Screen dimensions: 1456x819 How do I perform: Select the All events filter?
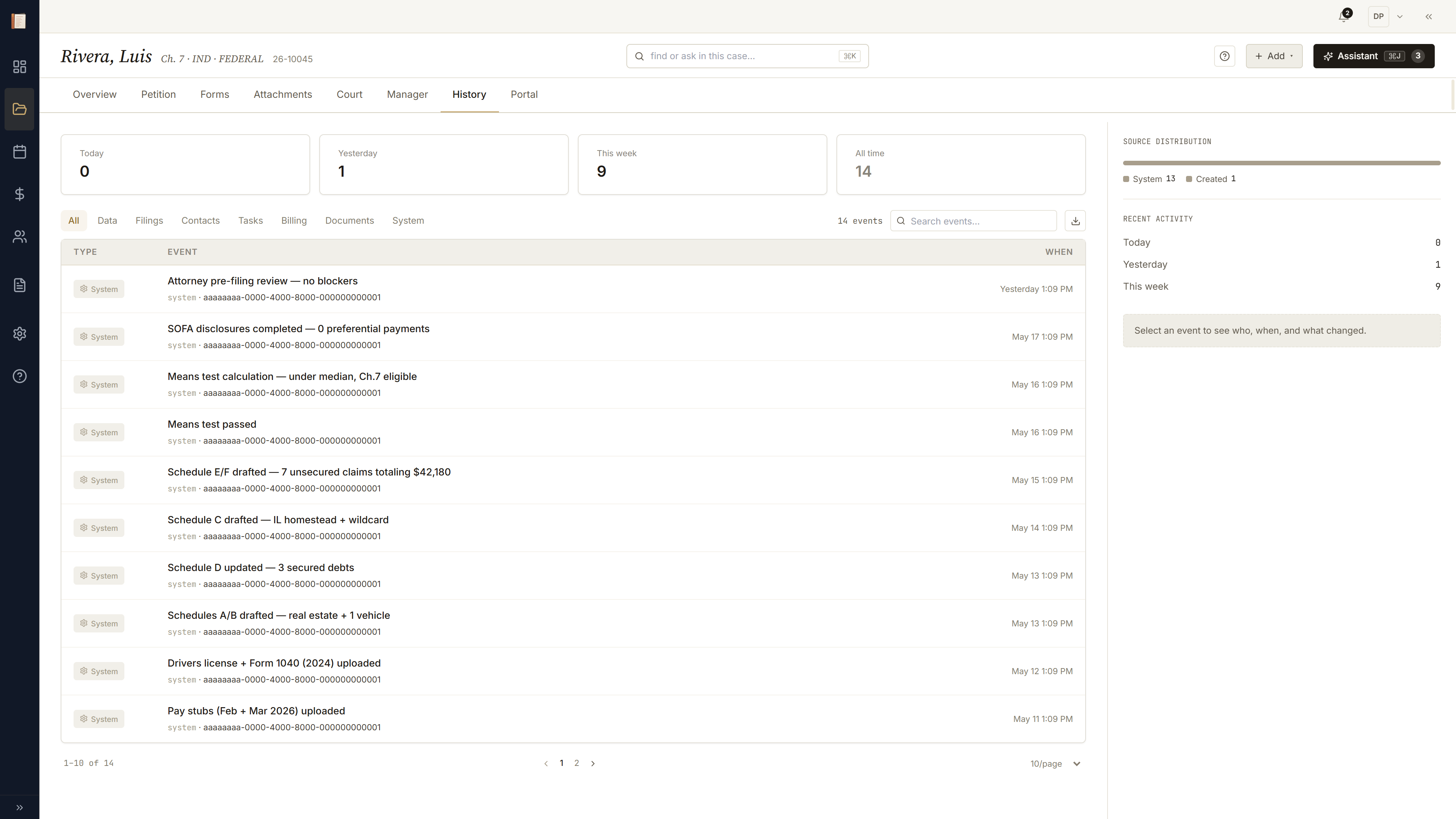click(x=74, y=220)
